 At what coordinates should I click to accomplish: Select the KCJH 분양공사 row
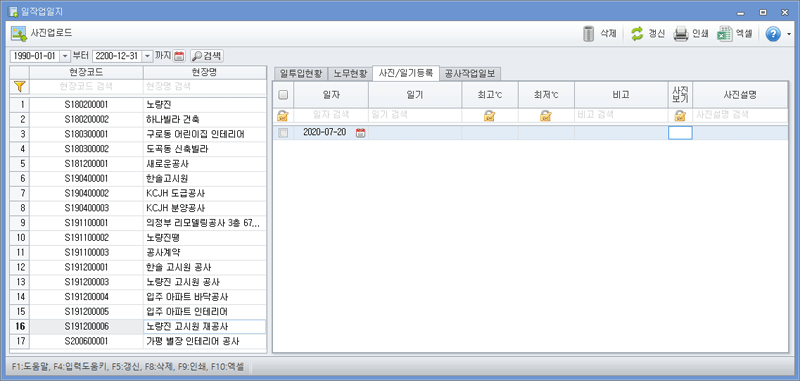click(x=138, y=208)
